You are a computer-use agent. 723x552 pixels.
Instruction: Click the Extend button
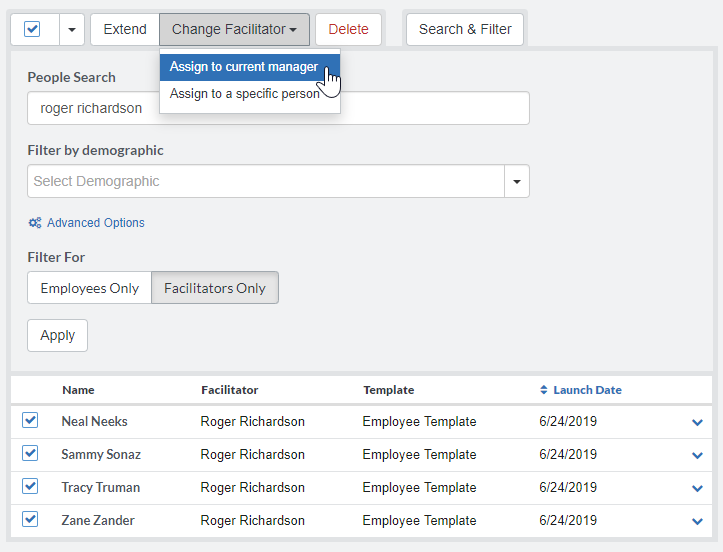point(125,30)
